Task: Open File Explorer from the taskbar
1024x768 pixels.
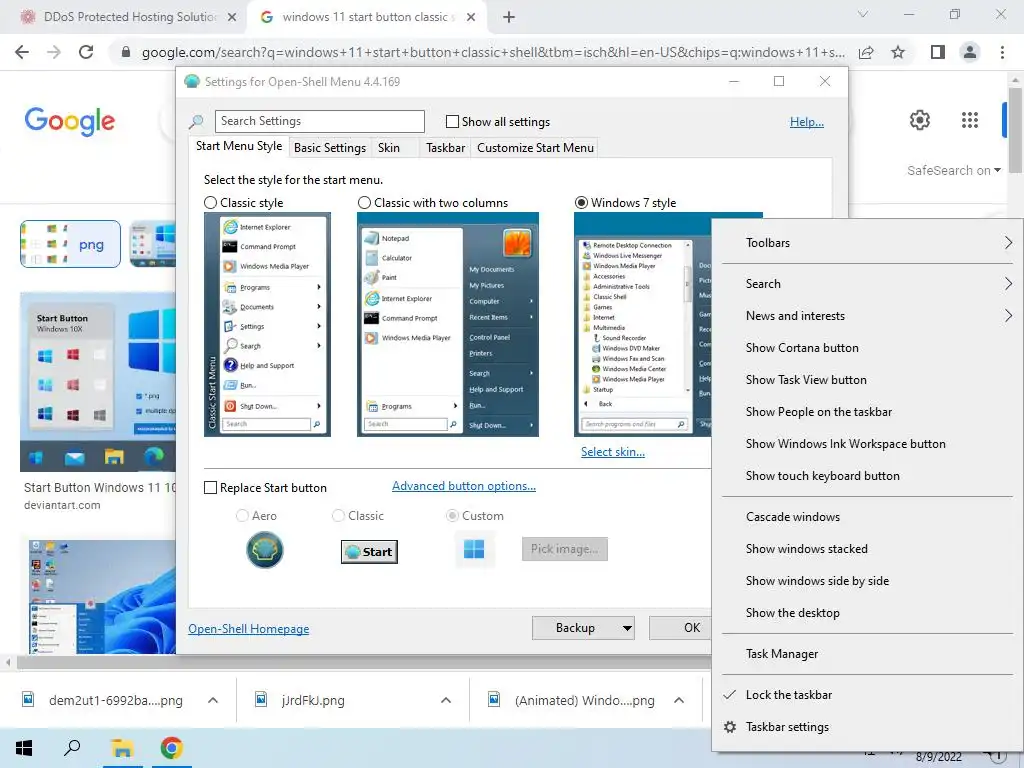Action: [121, 748]
